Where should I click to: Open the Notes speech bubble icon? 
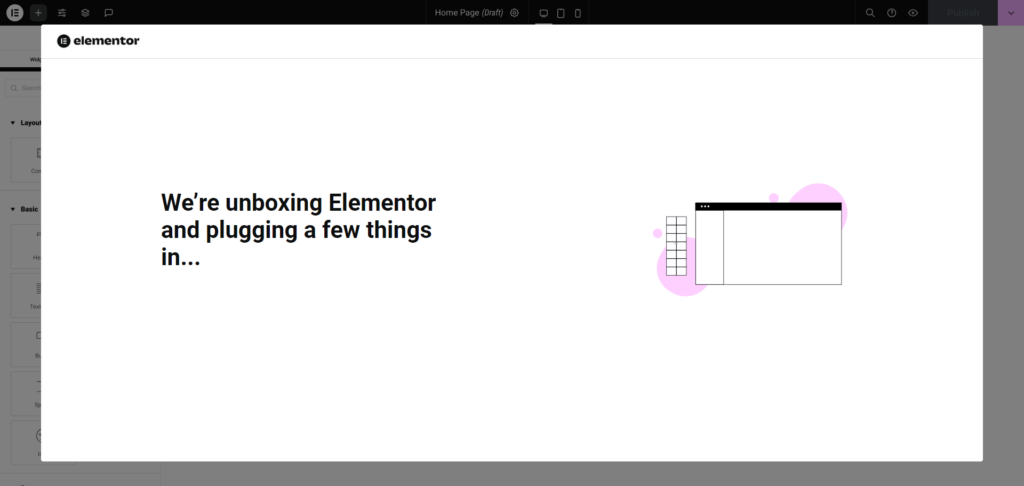pos(109,12)
